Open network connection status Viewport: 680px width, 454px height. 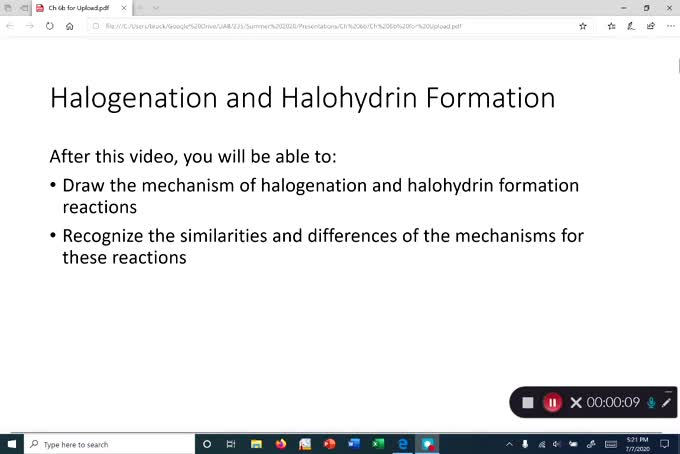541,444
